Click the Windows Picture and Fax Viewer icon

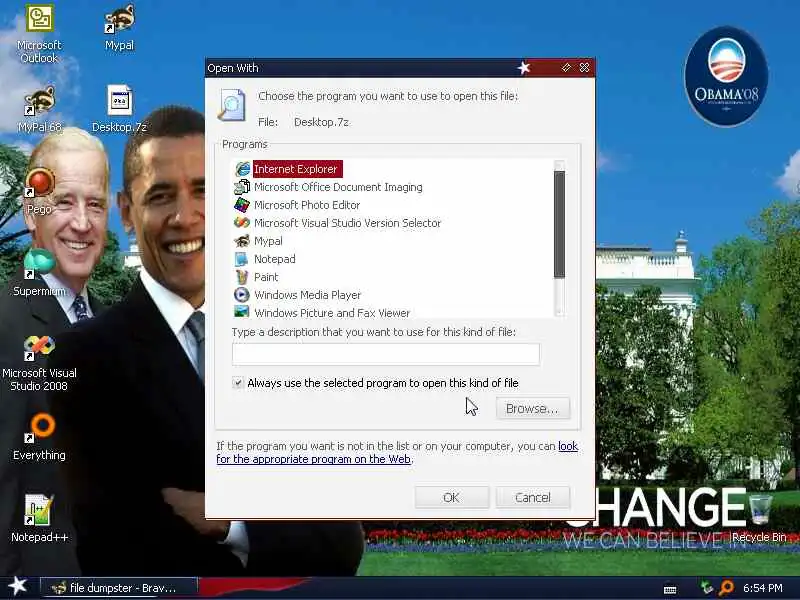coord(242,312)
